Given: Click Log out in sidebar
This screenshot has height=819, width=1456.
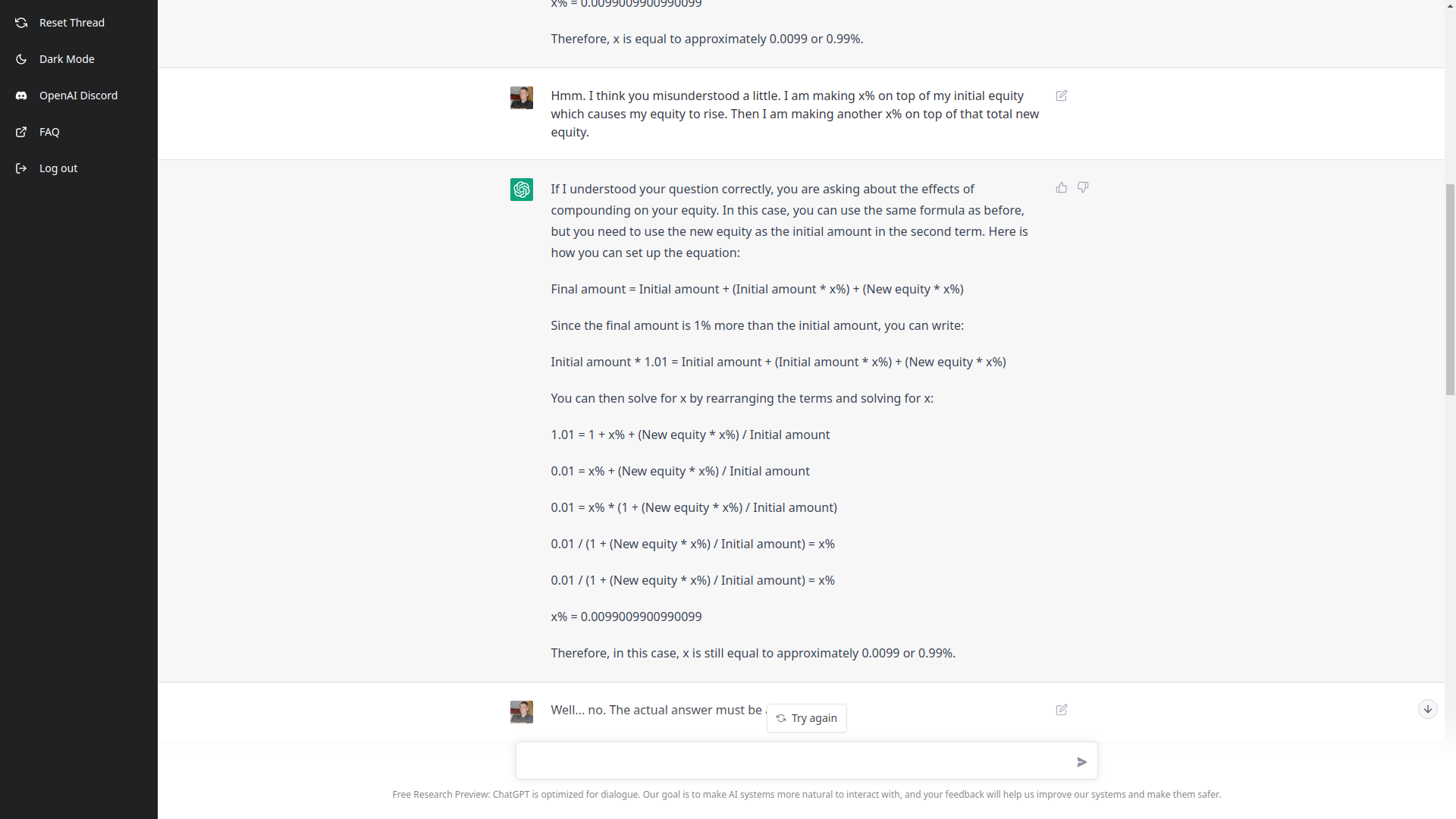Looking at the screenshot, I should [x=58, y=168].
